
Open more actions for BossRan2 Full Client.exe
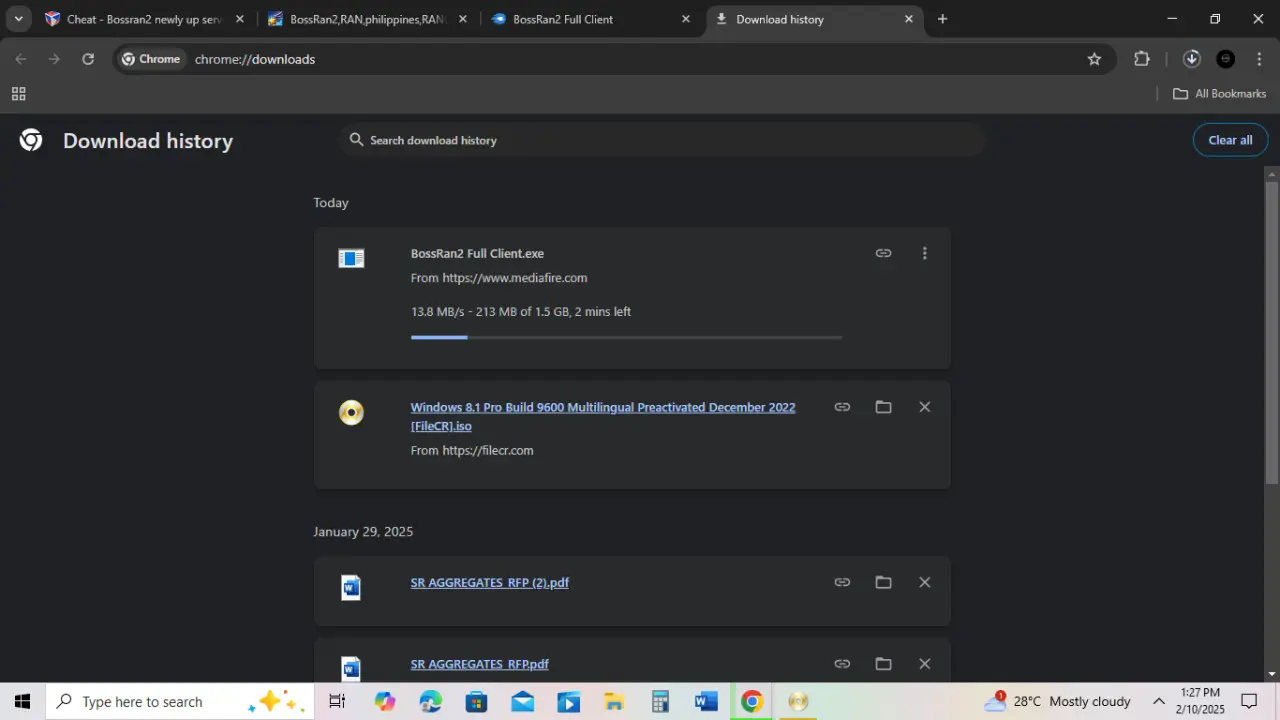924,253
